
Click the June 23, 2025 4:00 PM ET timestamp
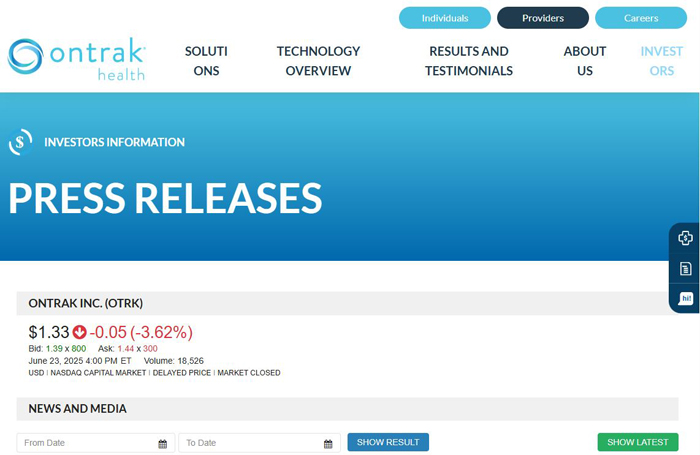[x=80, y=361]
